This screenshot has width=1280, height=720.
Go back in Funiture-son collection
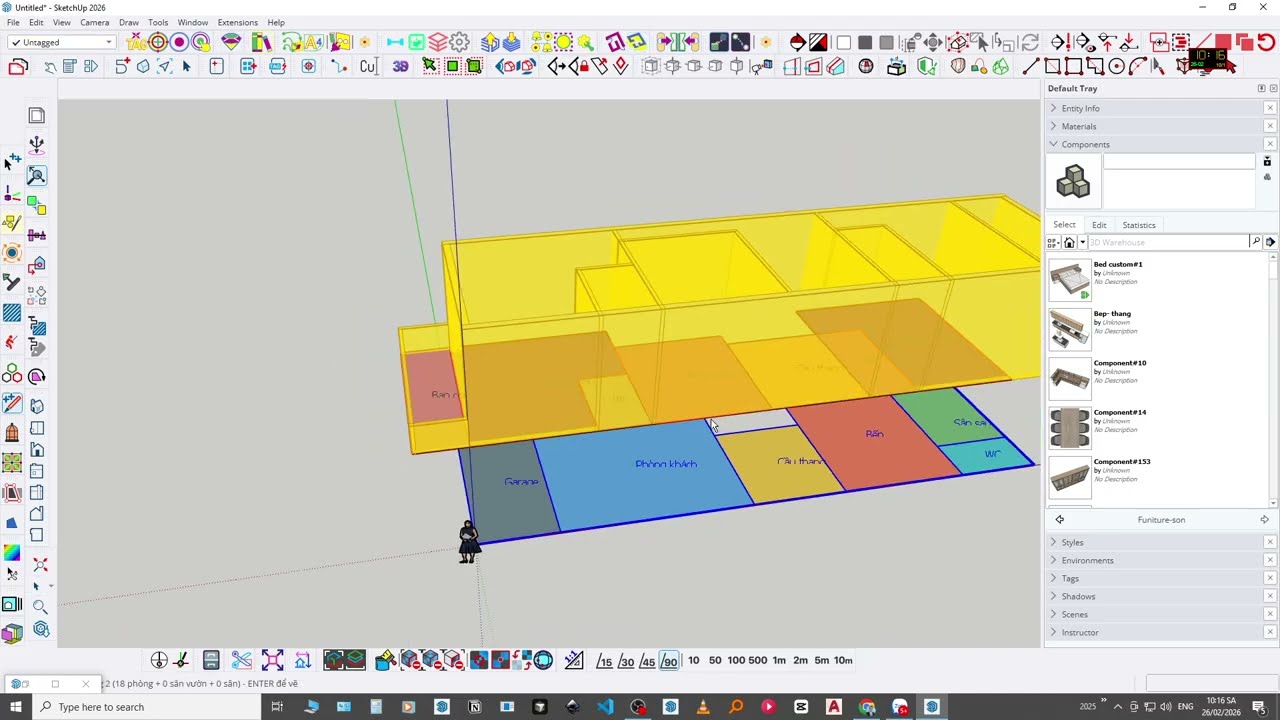click(x=1059, y=519)
